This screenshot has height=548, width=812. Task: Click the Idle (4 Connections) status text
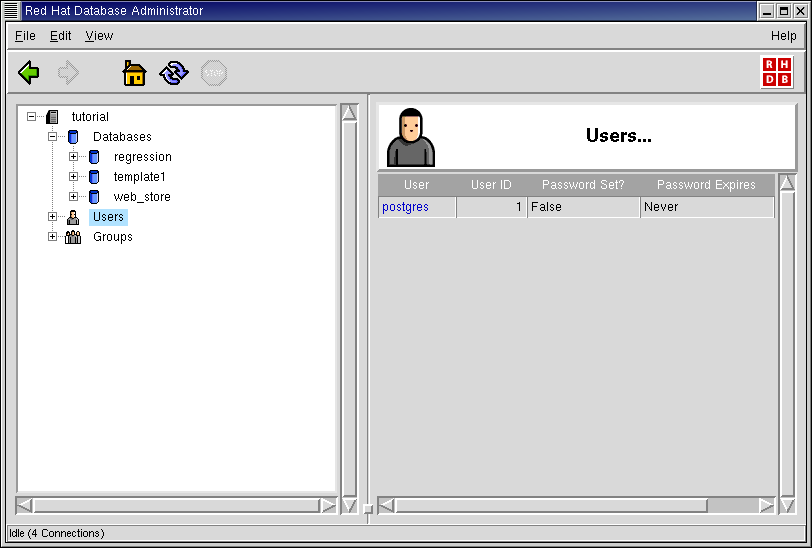click(x=57, y=533)
